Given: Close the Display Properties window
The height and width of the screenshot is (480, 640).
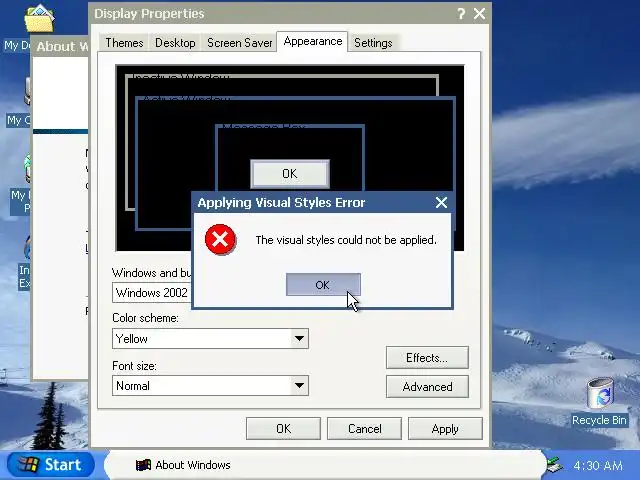Looking at the screenshot, I should 480,14.
